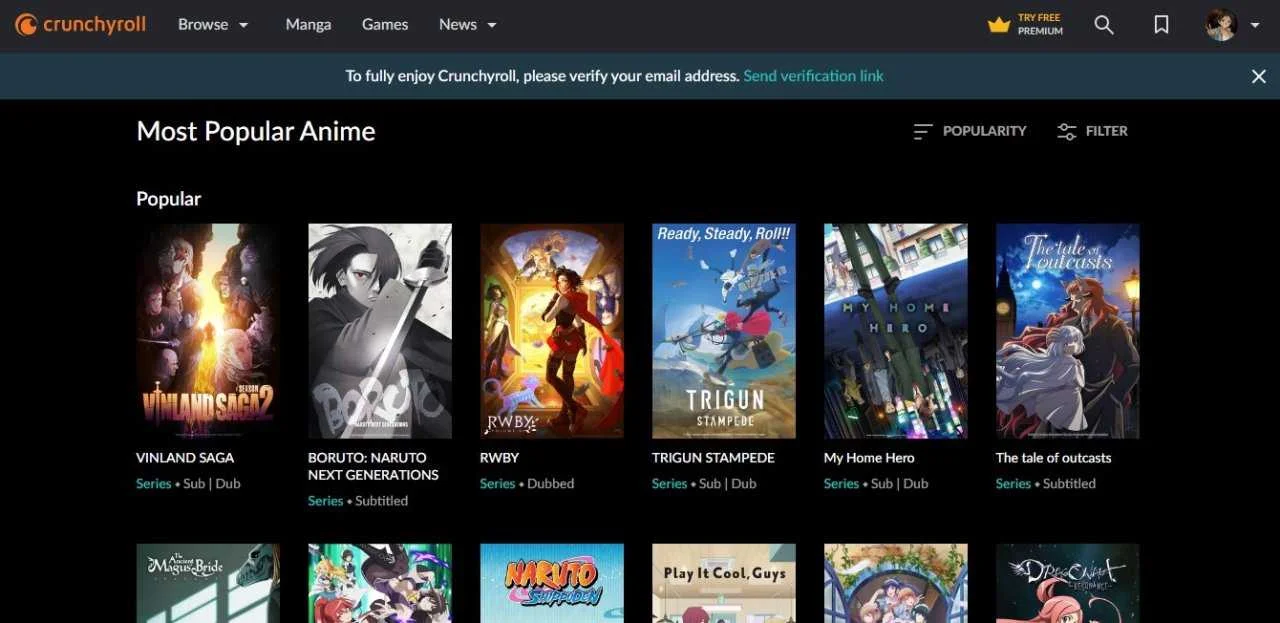Expand the account menu arrow
1280x623 pixels.
(1255, 26)
